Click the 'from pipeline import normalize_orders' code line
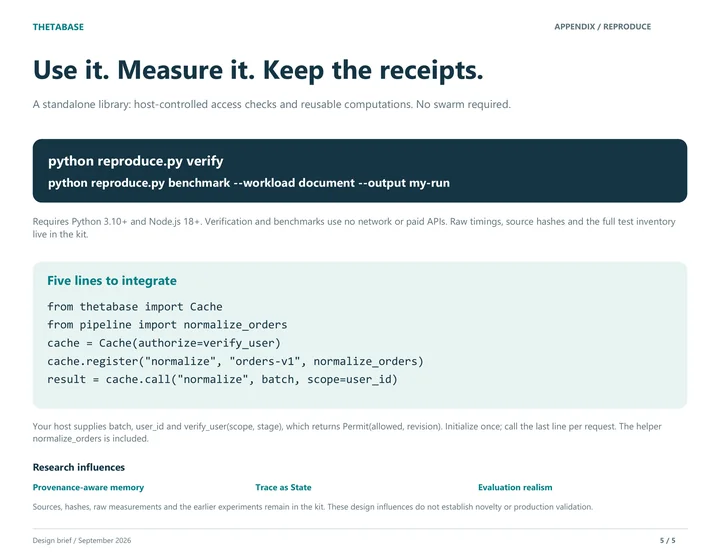Image resolution: width=720 pixels, height=556 pixels. [x=167, y=325]
